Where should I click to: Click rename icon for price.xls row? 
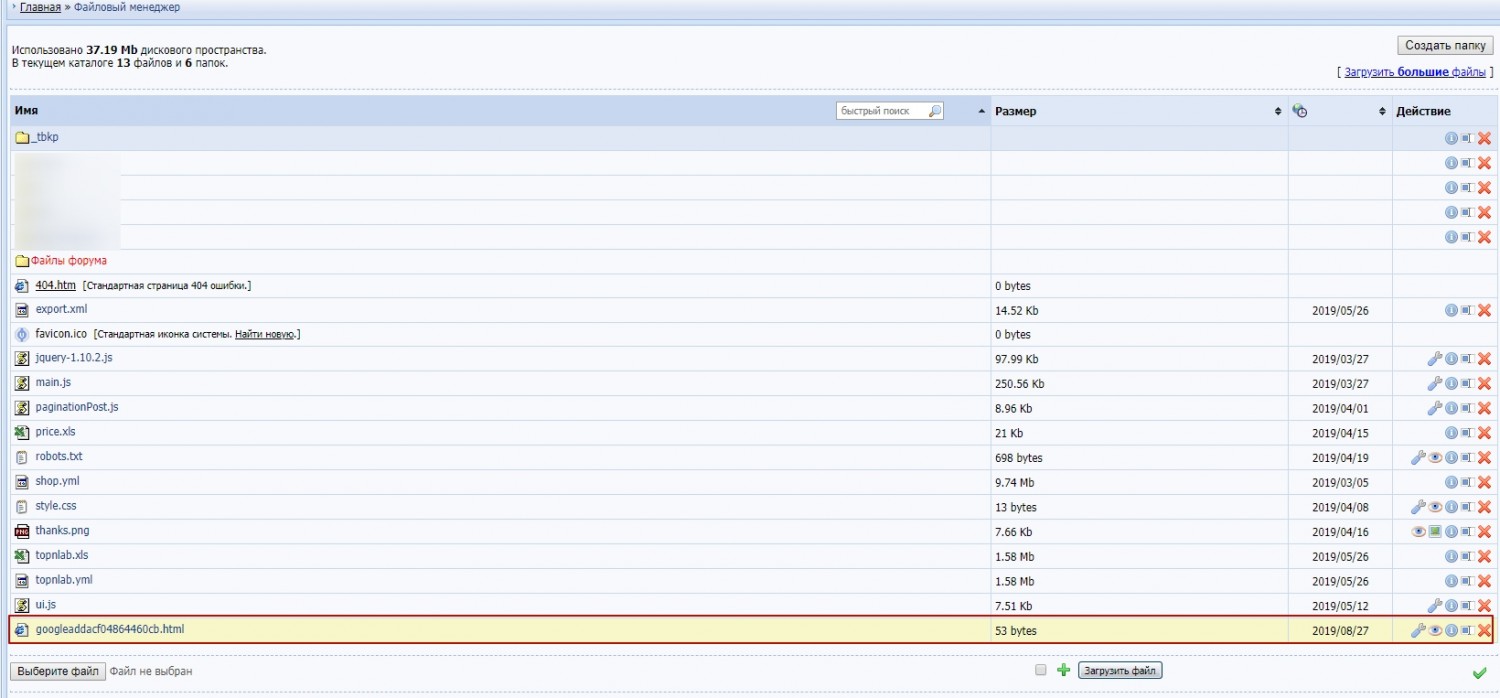[1467, 433]
